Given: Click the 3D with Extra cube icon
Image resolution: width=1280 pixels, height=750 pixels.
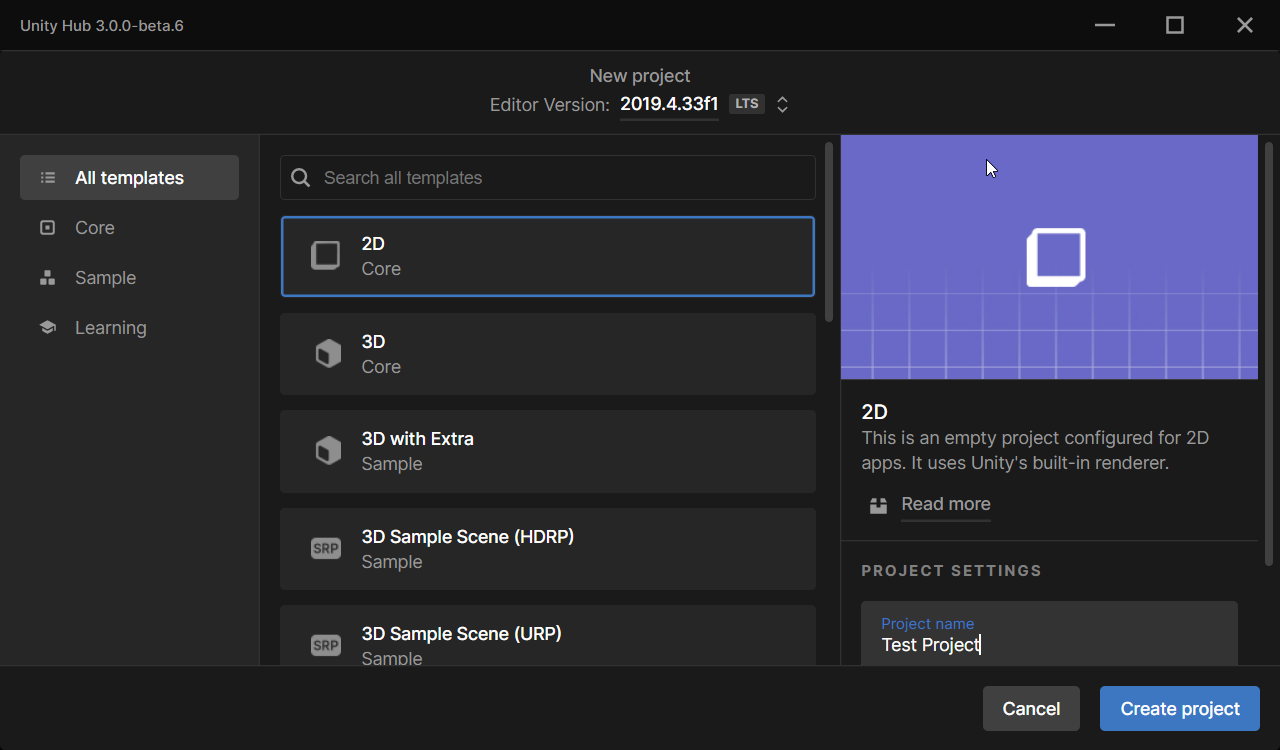Looking at the screenshot, I should click(x=328, y=451).
